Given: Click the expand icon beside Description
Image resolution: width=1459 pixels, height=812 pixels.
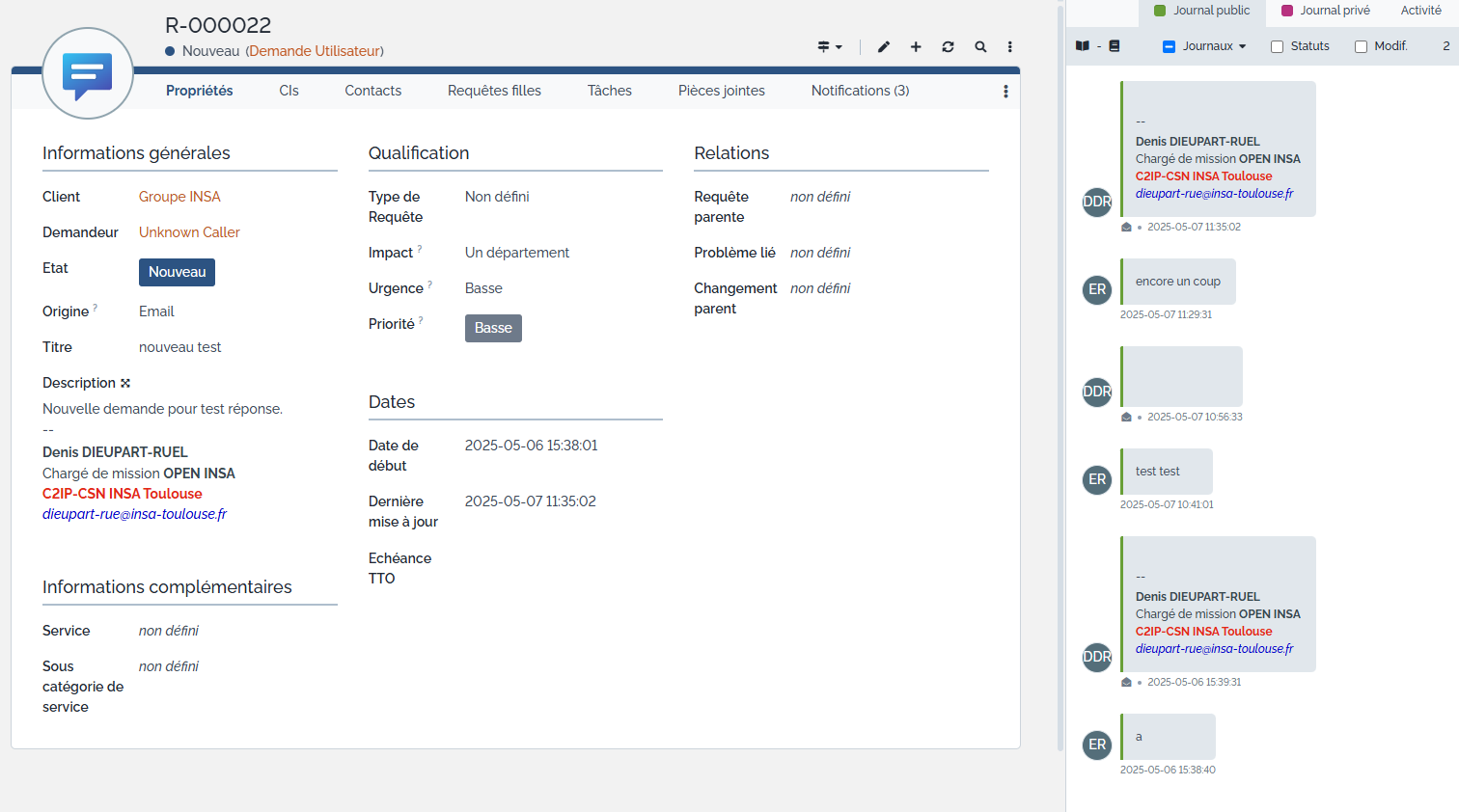Looking at the screenshot, I should (x=125, y=383).
